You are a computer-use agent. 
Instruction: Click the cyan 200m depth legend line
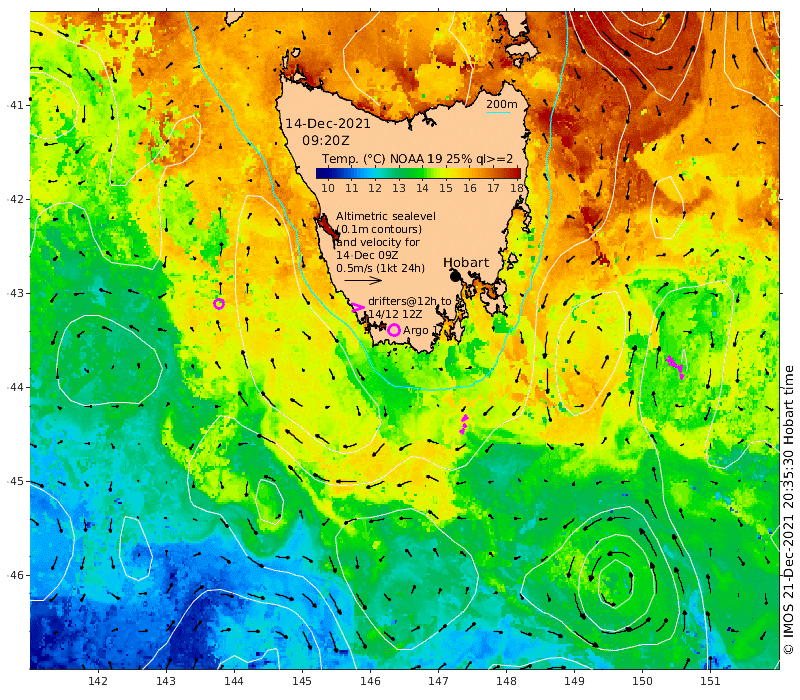pos(498,113)
